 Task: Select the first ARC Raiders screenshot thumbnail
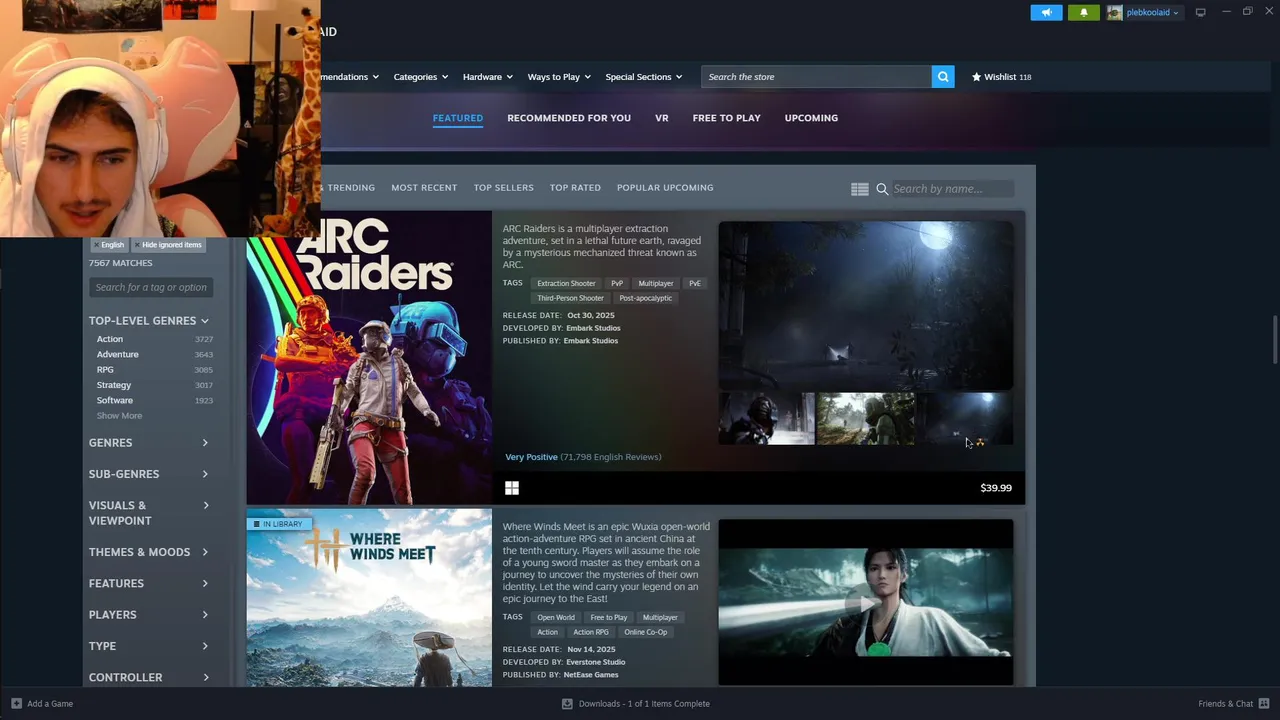(x=767, y=418)
